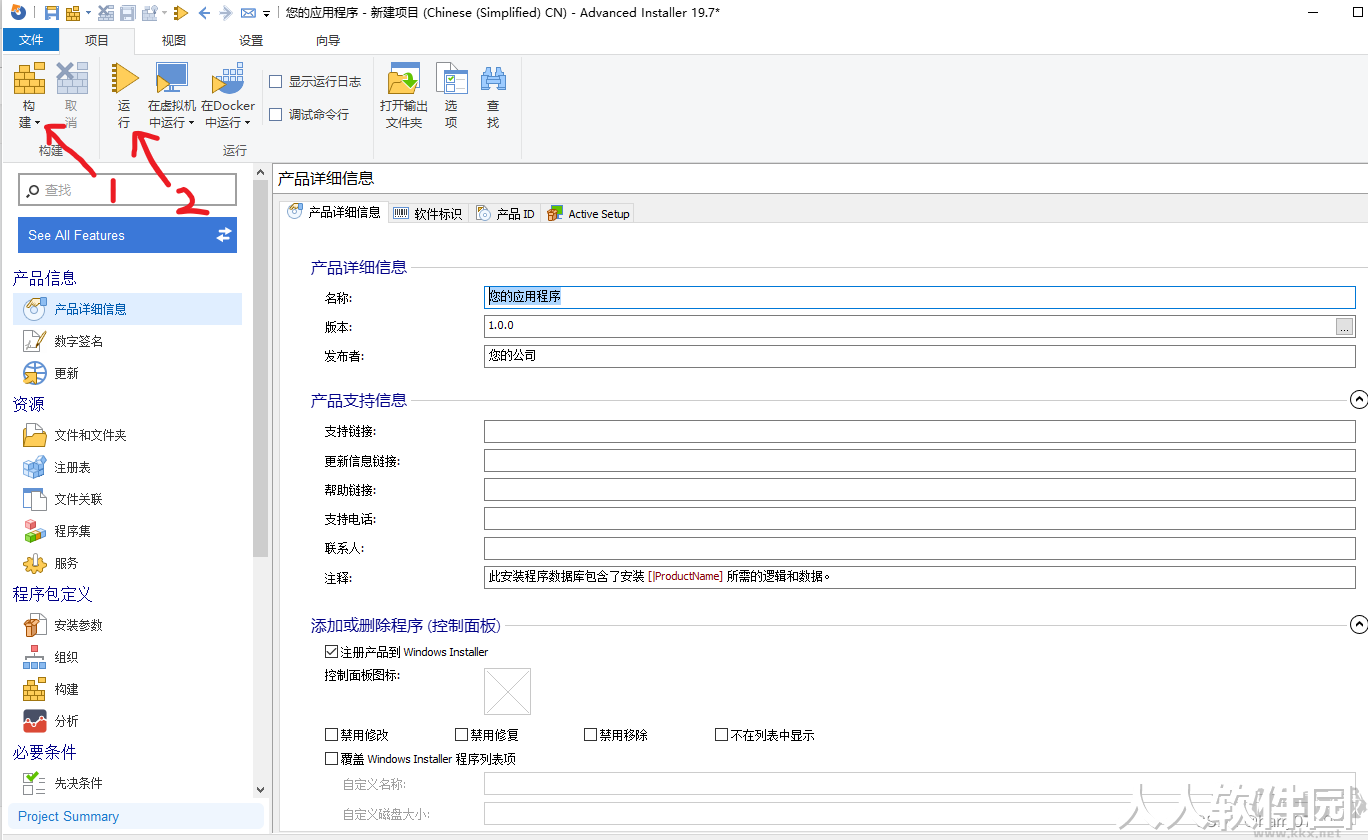
Task: Open 在虚拟机中运行 dropdown arrow
Action: (191, 123)
